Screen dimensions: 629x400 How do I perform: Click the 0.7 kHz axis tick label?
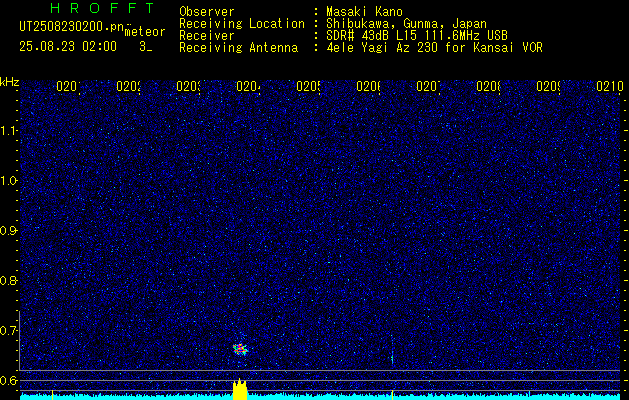(x=8, y=331)
